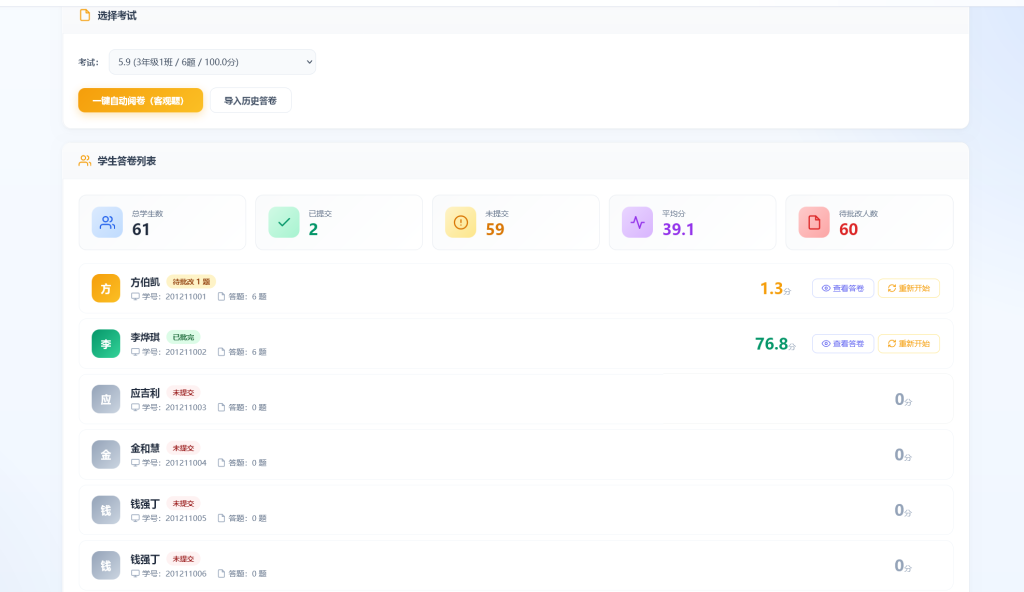Click the average score value 39.1
The image size is (1024, 592).
(x=678, y=229)
